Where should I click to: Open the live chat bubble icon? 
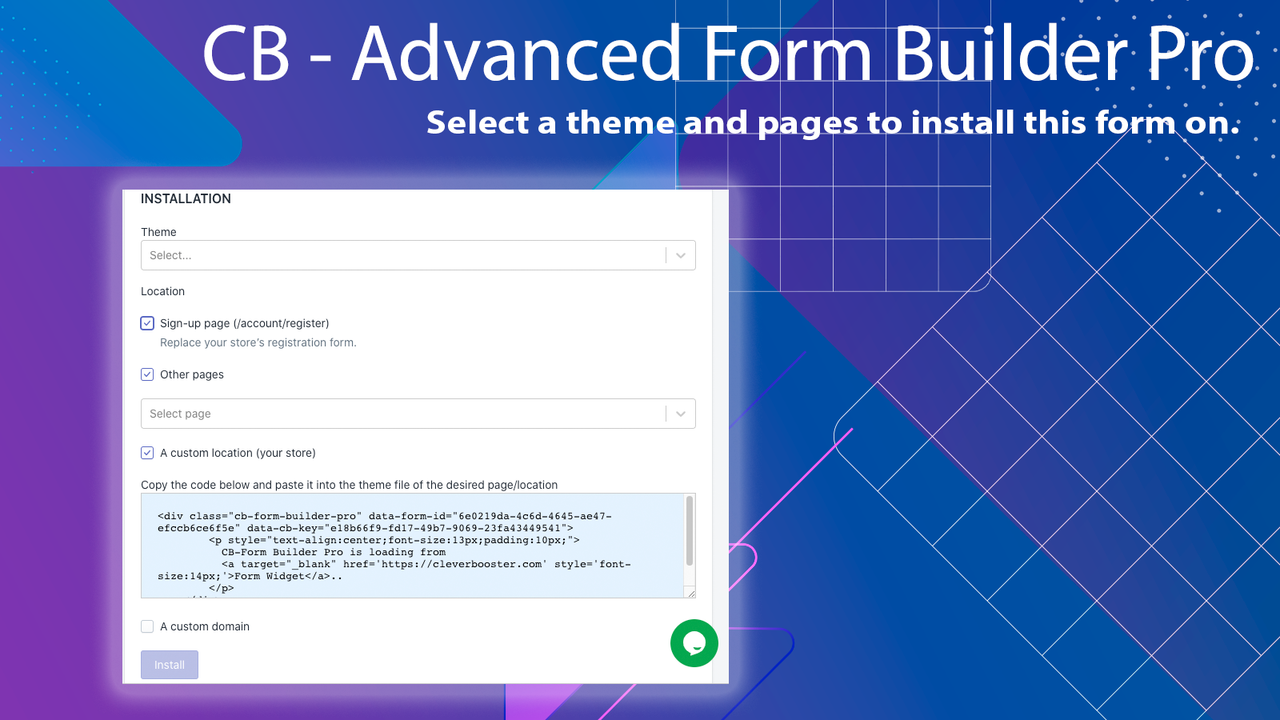(694, 643)
